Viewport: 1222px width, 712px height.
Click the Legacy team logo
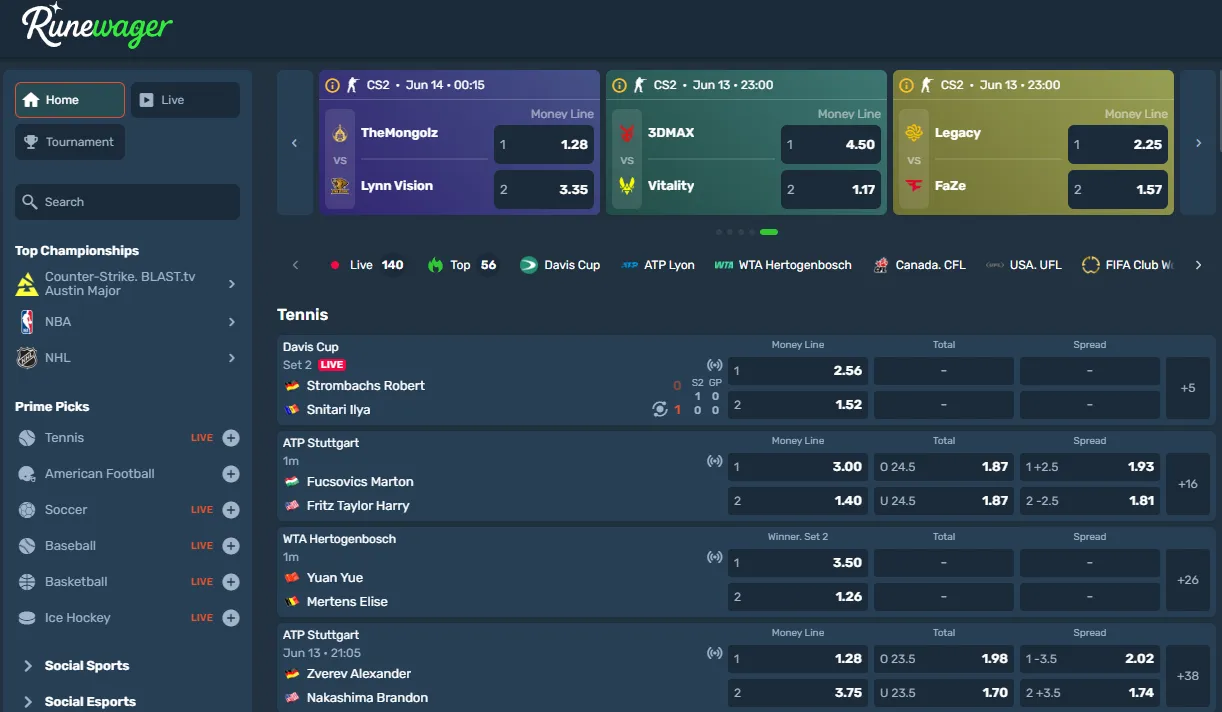point(914,133)
